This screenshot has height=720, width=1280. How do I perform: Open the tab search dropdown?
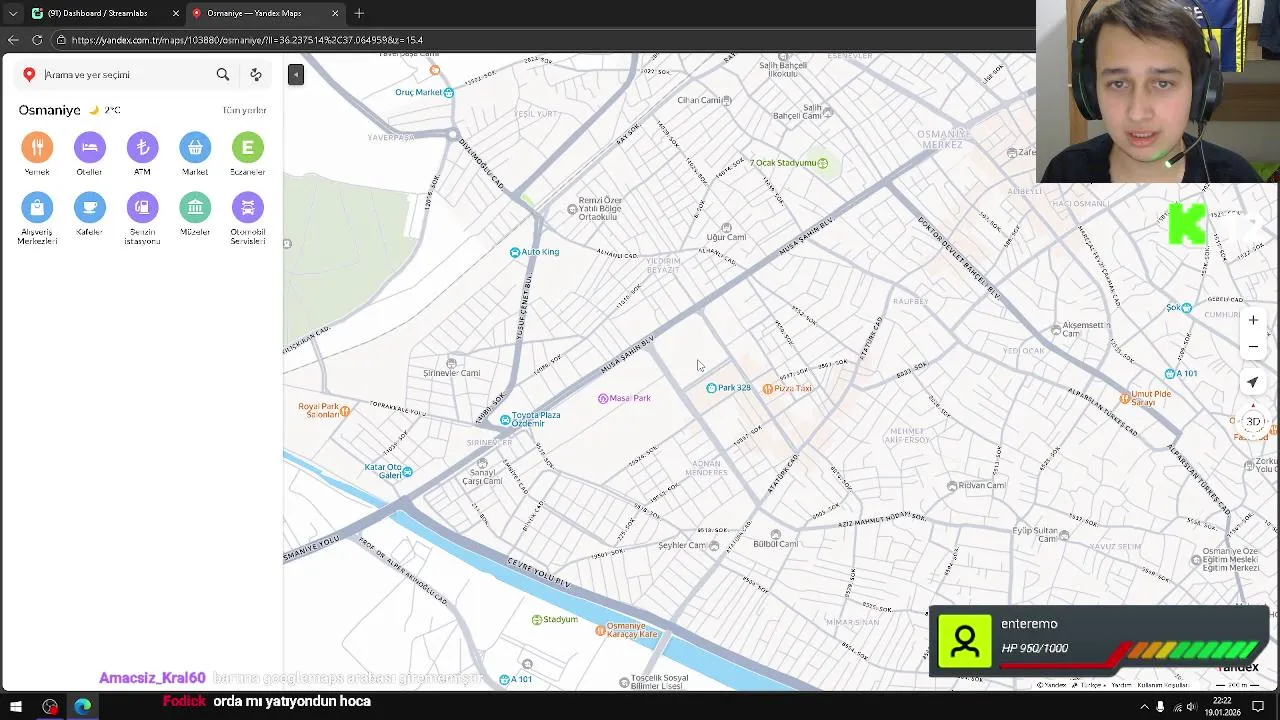click(x=12, y=13)
